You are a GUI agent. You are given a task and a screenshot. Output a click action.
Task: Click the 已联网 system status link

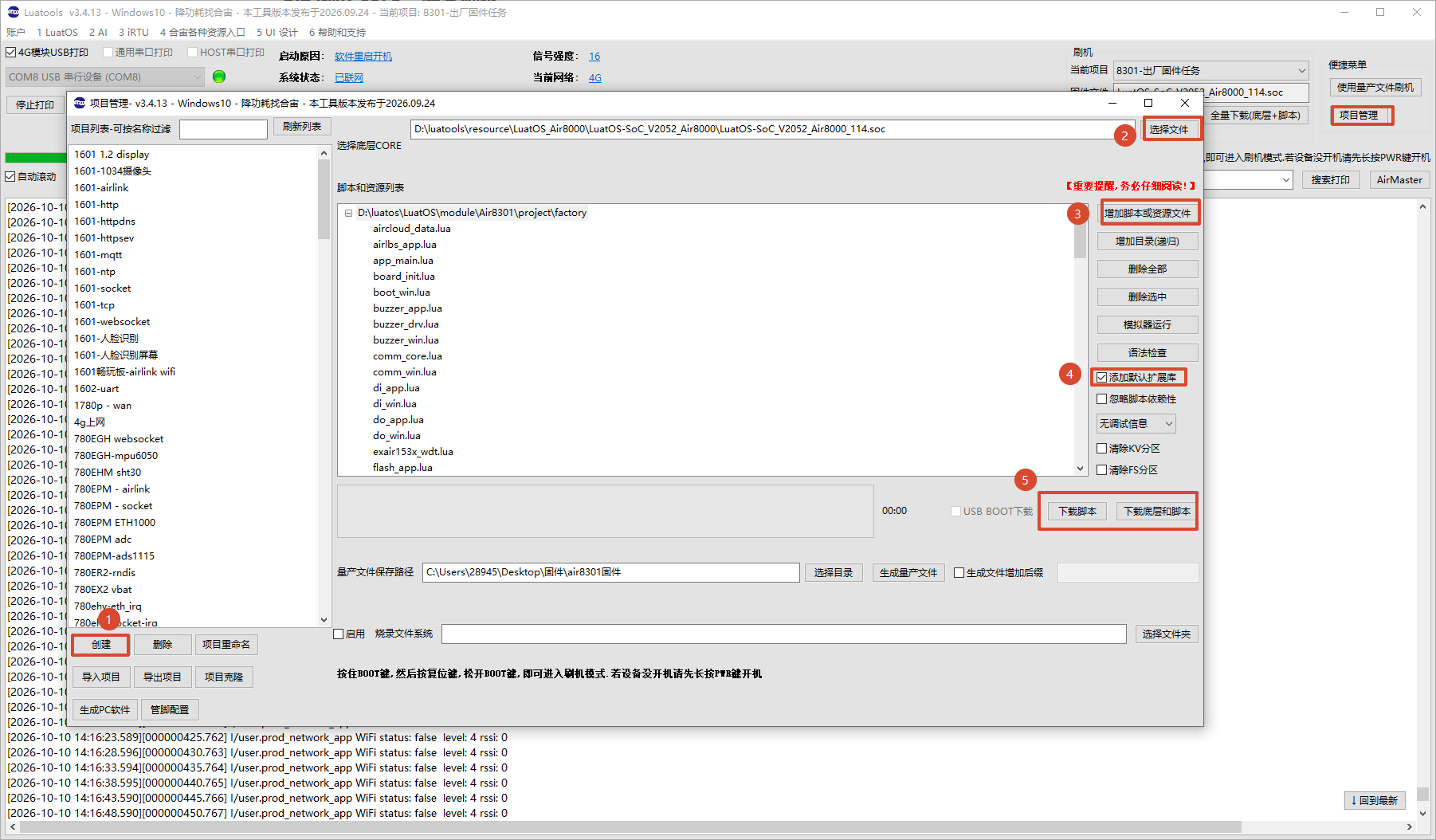pos(349,78)
